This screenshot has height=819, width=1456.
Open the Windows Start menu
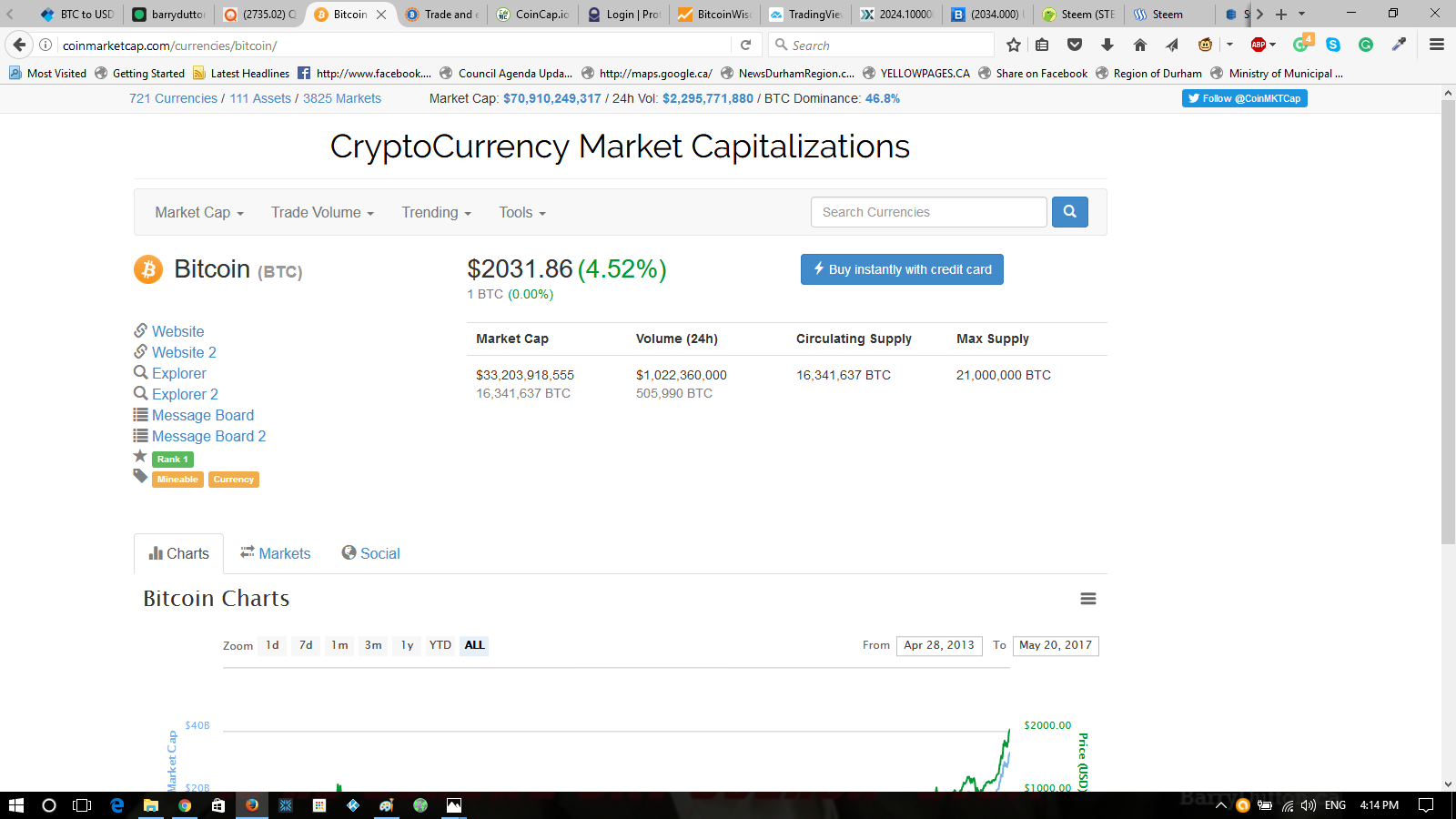tap(15, 805)
